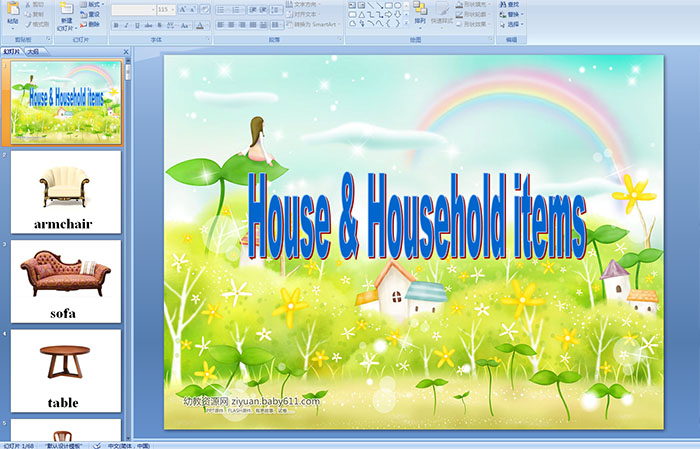Viewport: 700px width, 449px height.
Task: Click Convert to SmartArt icon
Action: click(x=289, y=24)
